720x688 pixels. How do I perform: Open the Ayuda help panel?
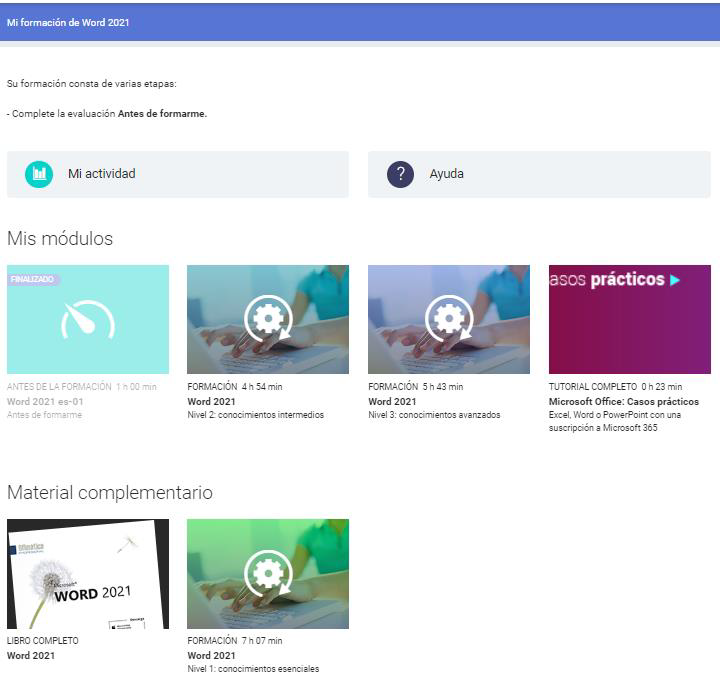pyautogui.click(x=539, y=175)
